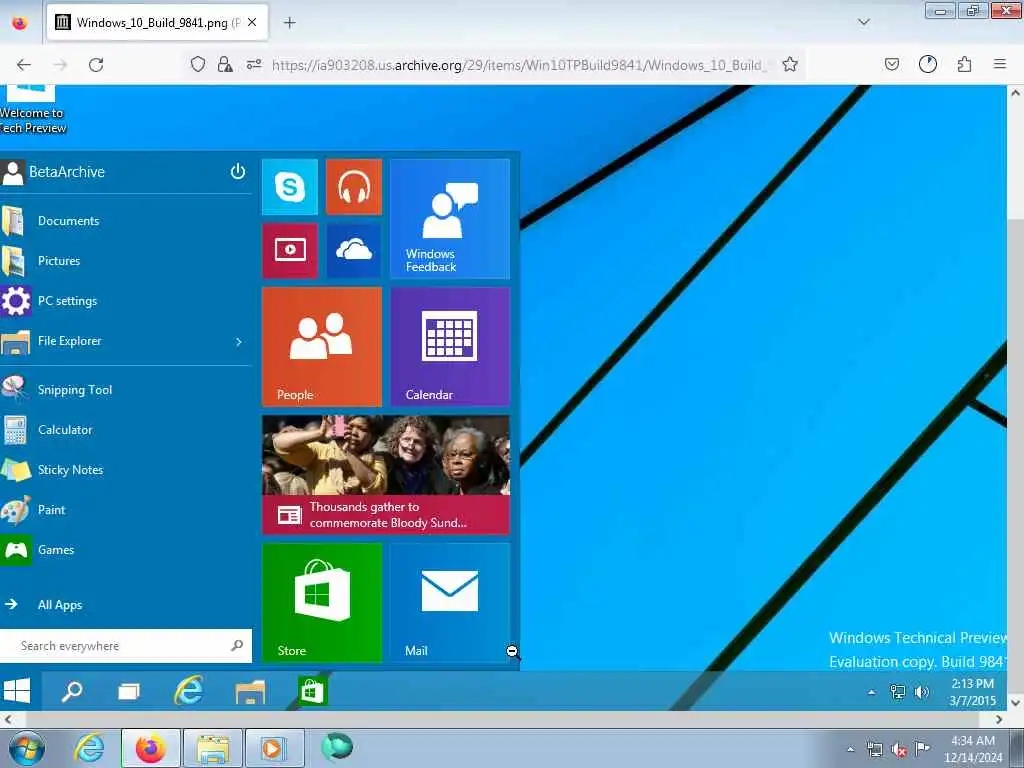
Task: Open Firefox hamburger application menu
Action: point(1000,64)
